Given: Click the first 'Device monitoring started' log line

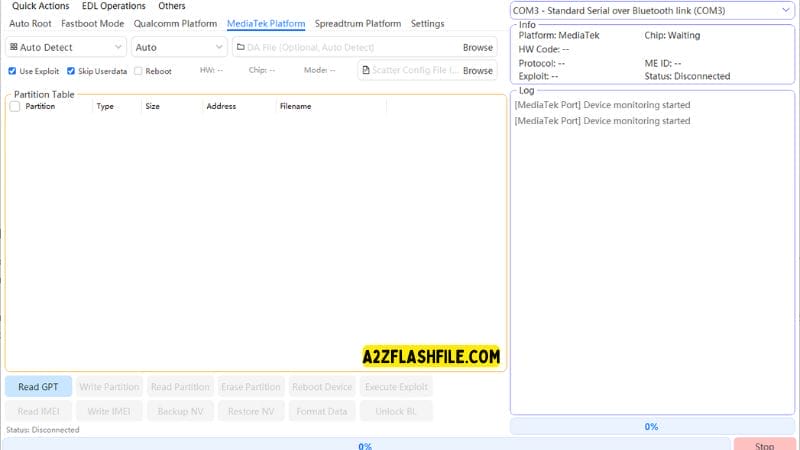Looking at the screenshot, I should click(602, 105).
